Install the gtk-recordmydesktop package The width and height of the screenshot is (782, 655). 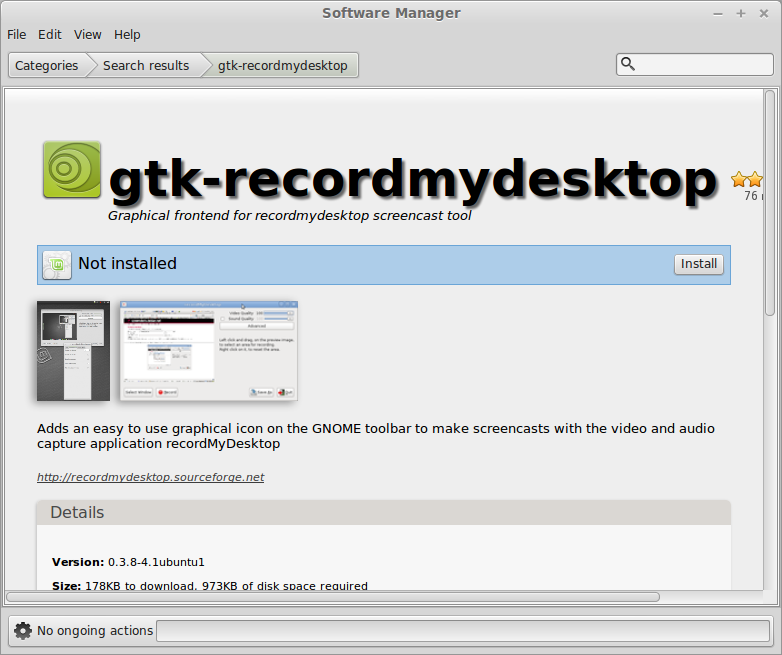(699, 264)
